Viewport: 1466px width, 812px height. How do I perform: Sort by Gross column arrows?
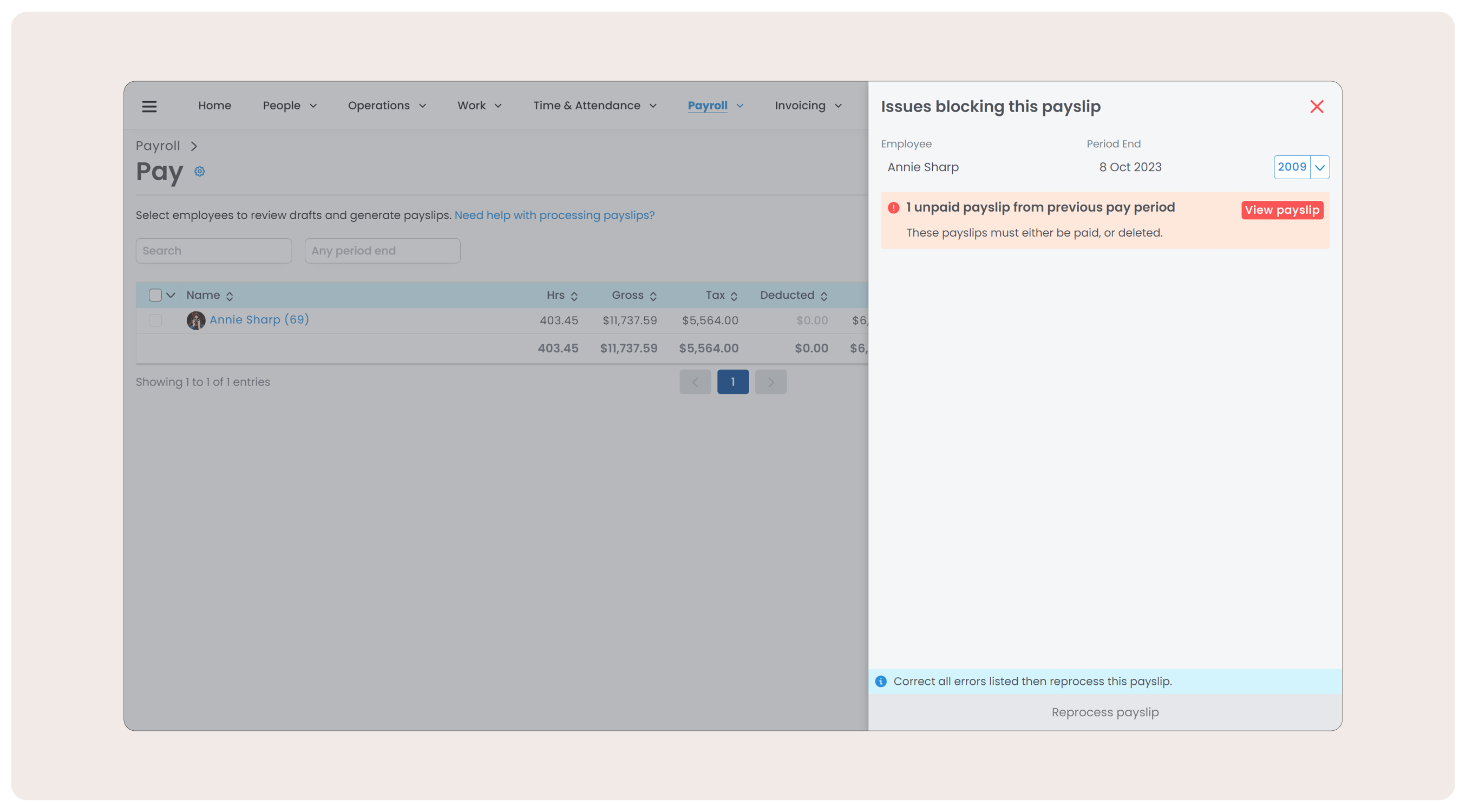click(653, 296)
